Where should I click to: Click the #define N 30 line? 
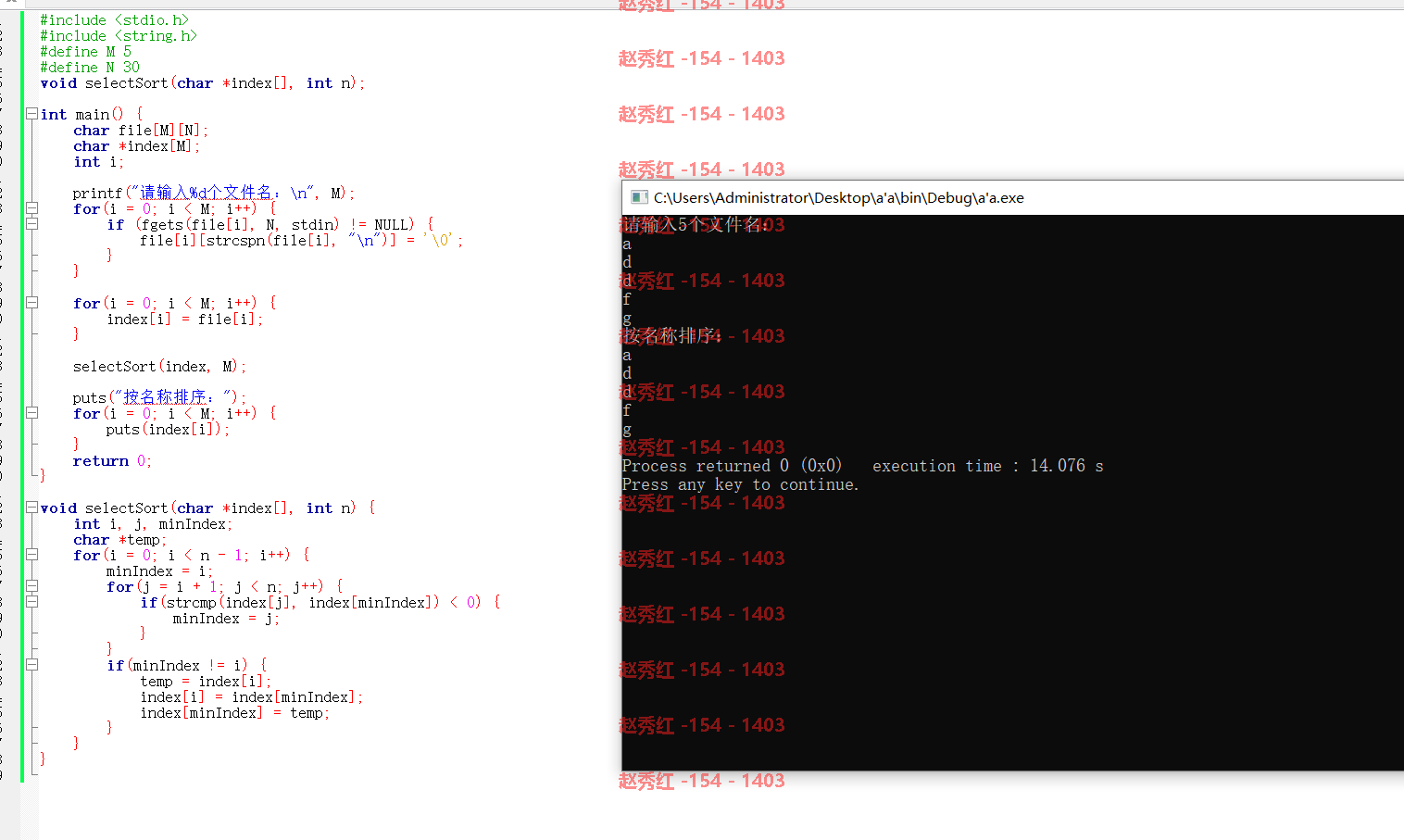(x=90, y=67)
